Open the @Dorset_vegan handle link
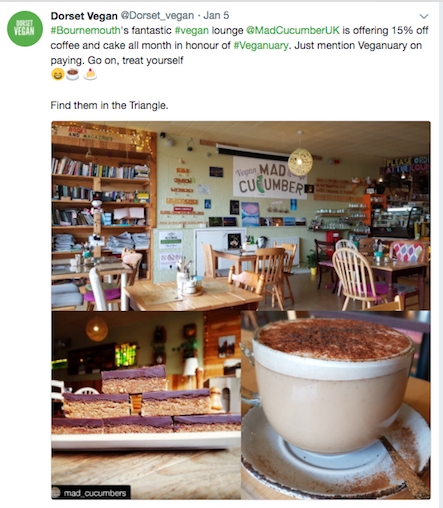 [x=157, y=16]
